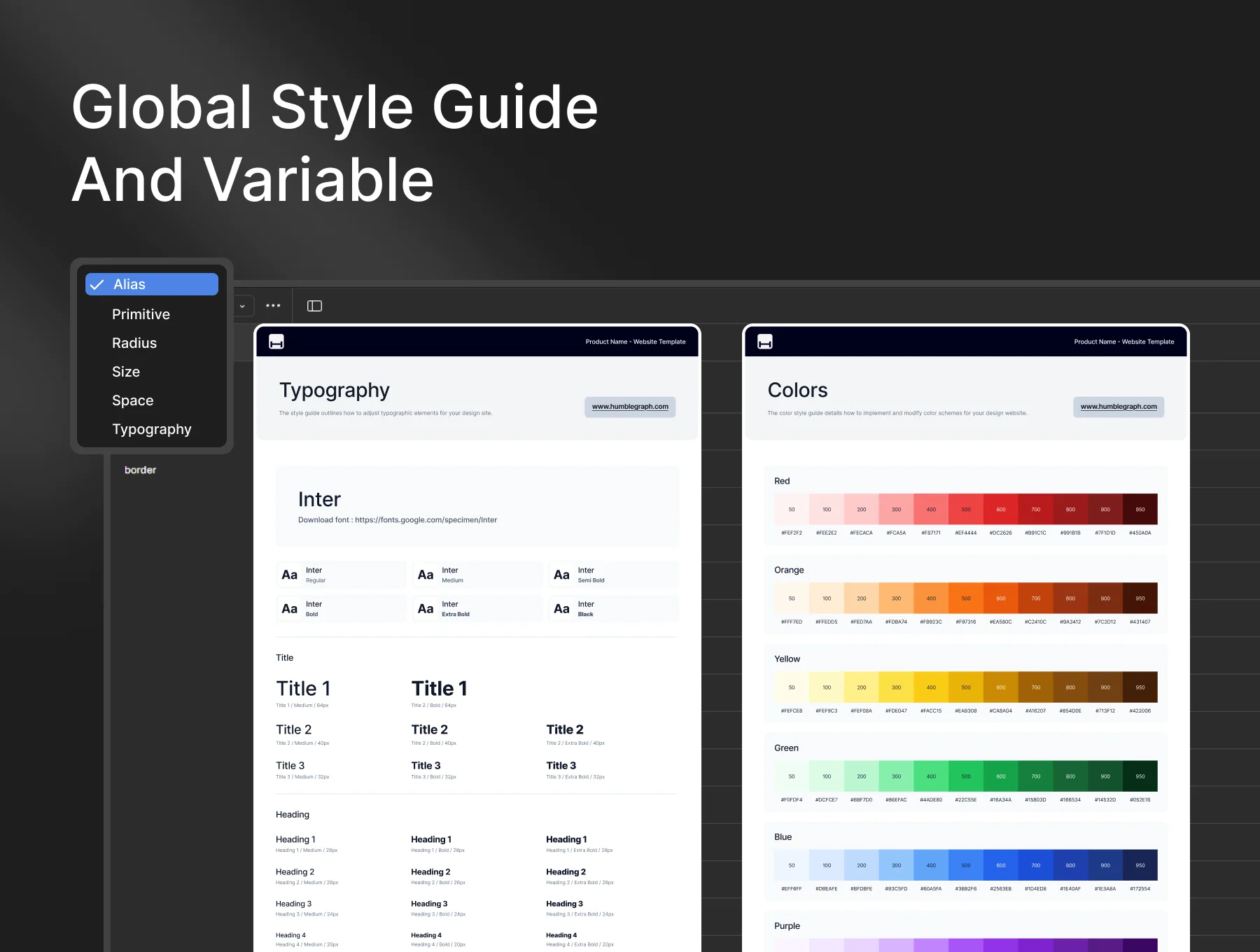This screenshot has width=1260, height=952.
Task: Click the Colors page title
Action: pos(797,390)
